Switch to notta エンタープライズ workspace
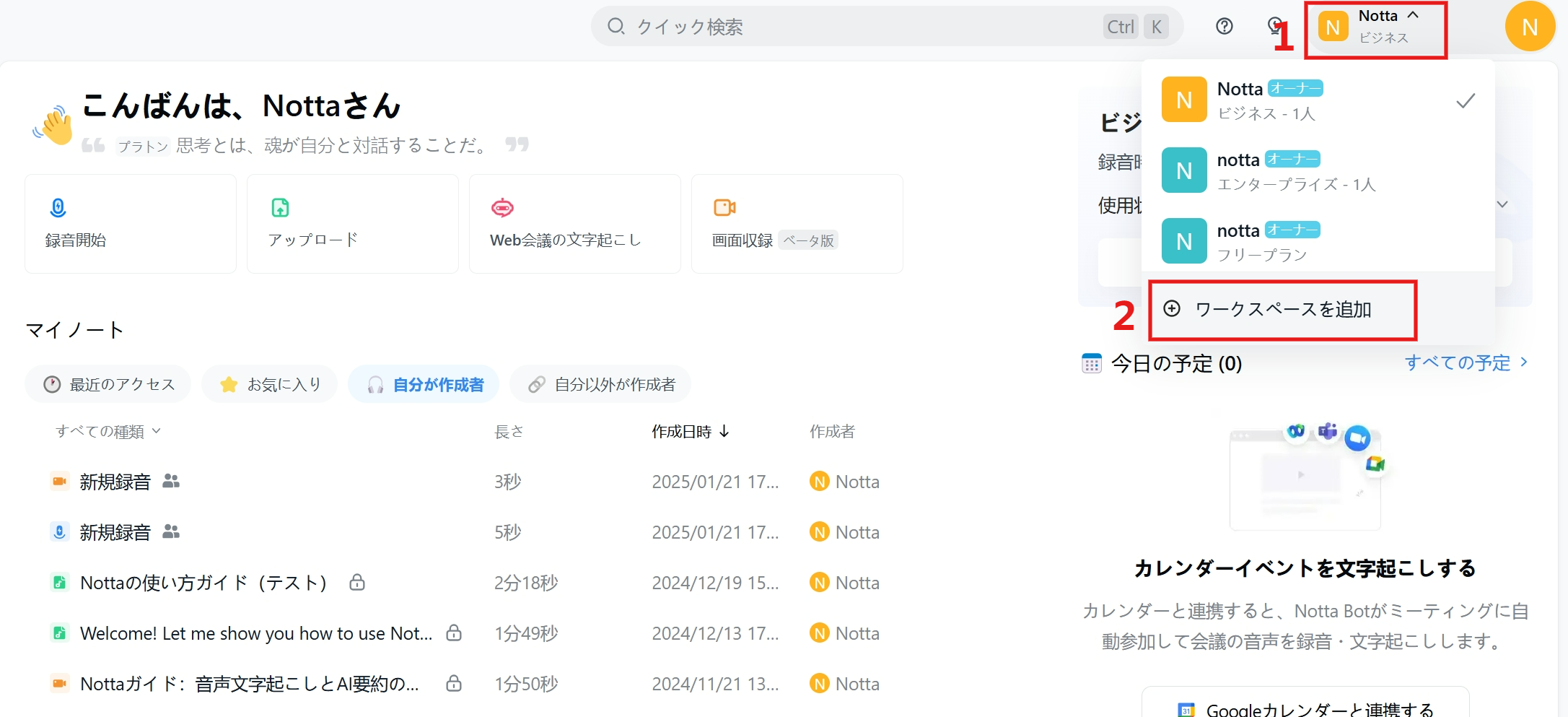This screenshot has height=717, width=1568. (x=1318, y=171)
